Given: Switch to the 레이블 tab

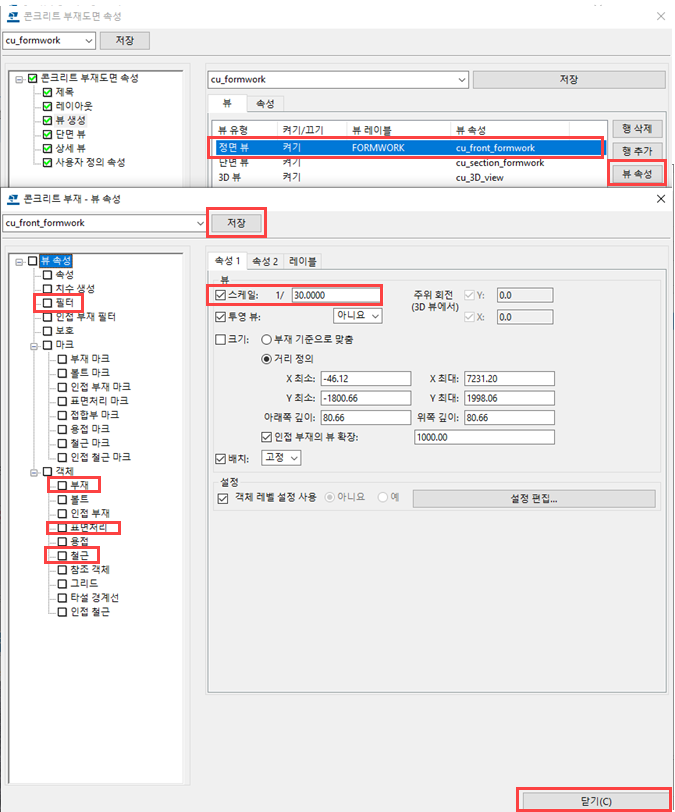Looking at the screenshot, I should (303, 262).
